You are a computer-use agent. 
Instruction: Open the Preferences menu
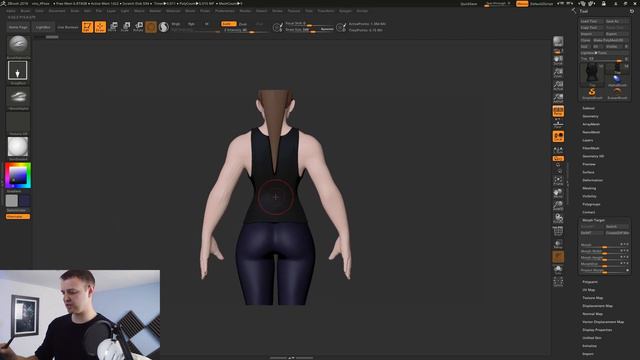click(x=225, y=11)
